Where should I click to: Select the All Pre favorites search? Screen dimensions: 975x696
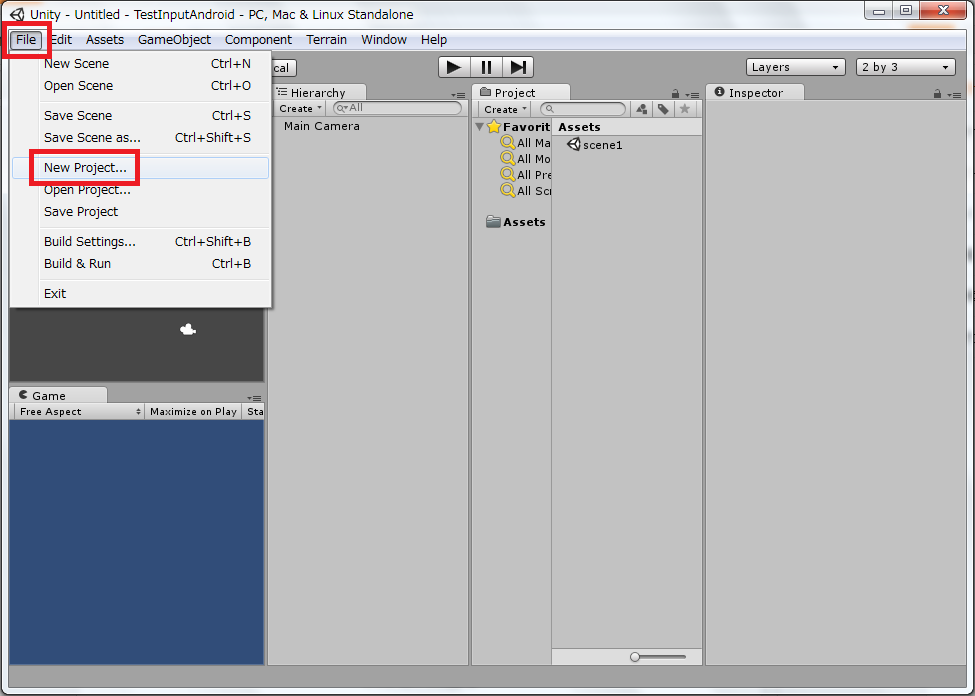[525, 175]
